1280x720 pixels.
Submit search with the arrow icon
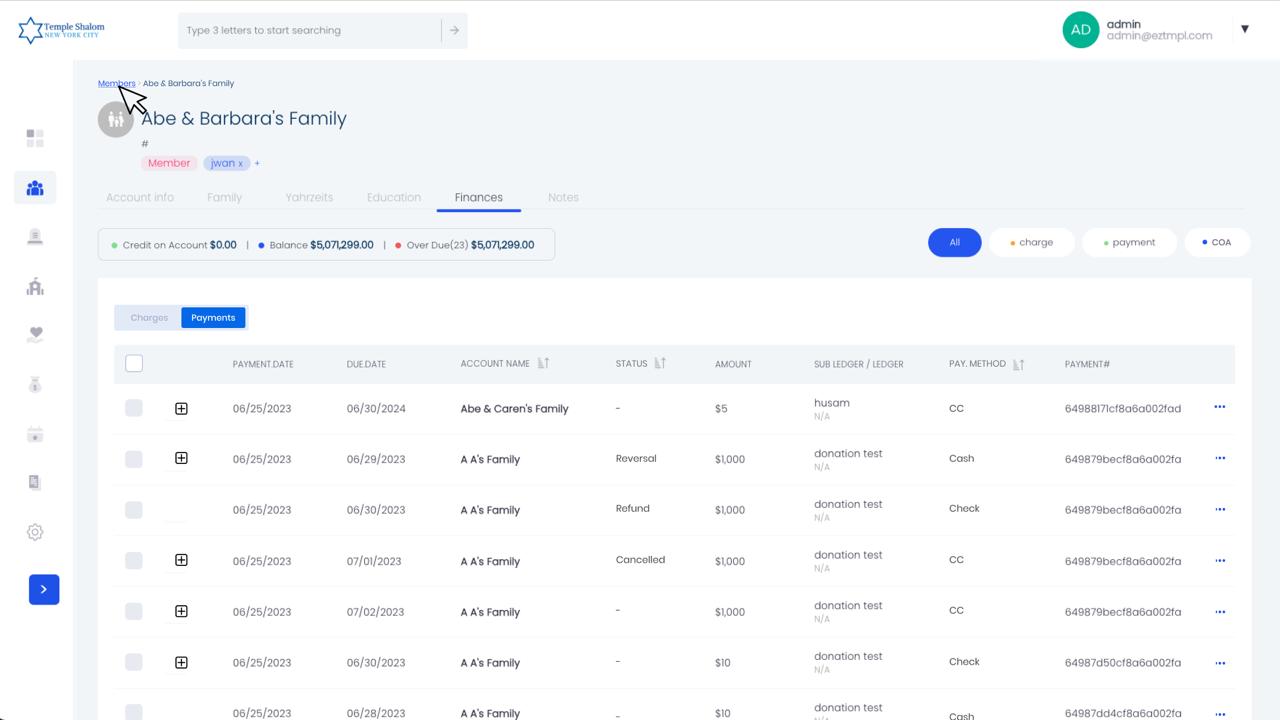coord(454,30)
